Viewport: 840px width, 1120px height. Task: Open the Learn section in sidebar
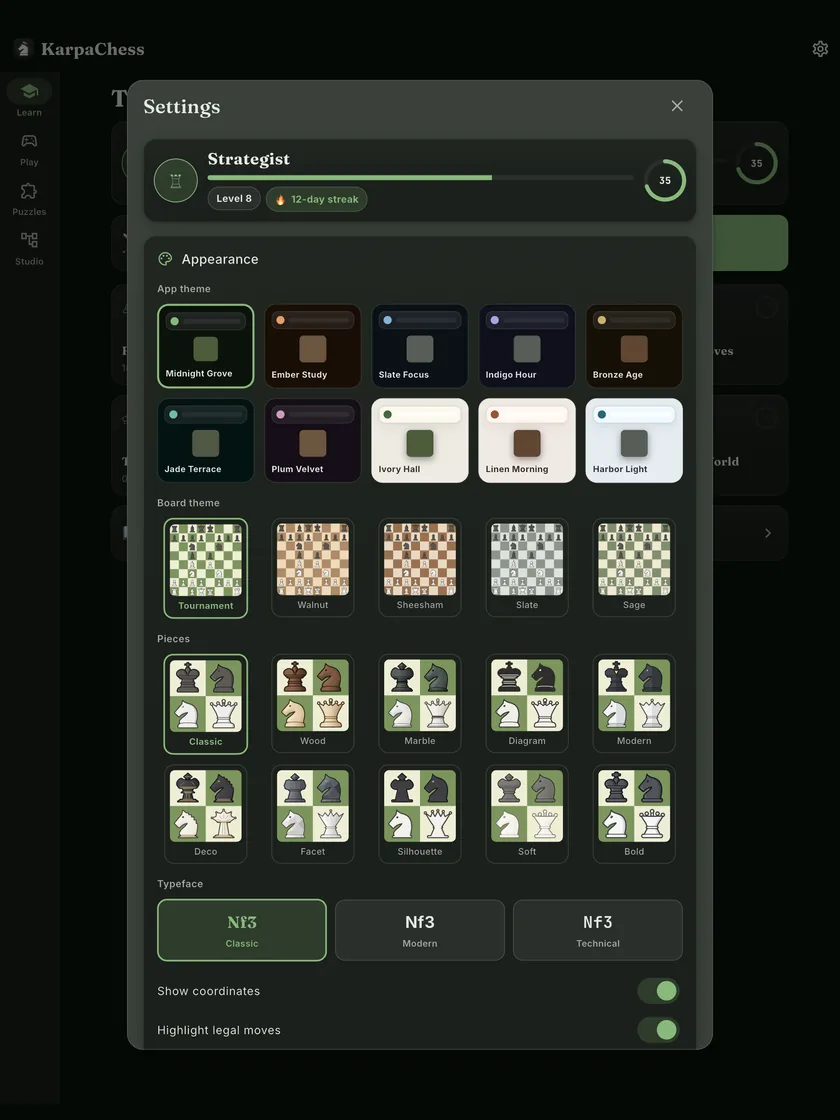[29, 98]
